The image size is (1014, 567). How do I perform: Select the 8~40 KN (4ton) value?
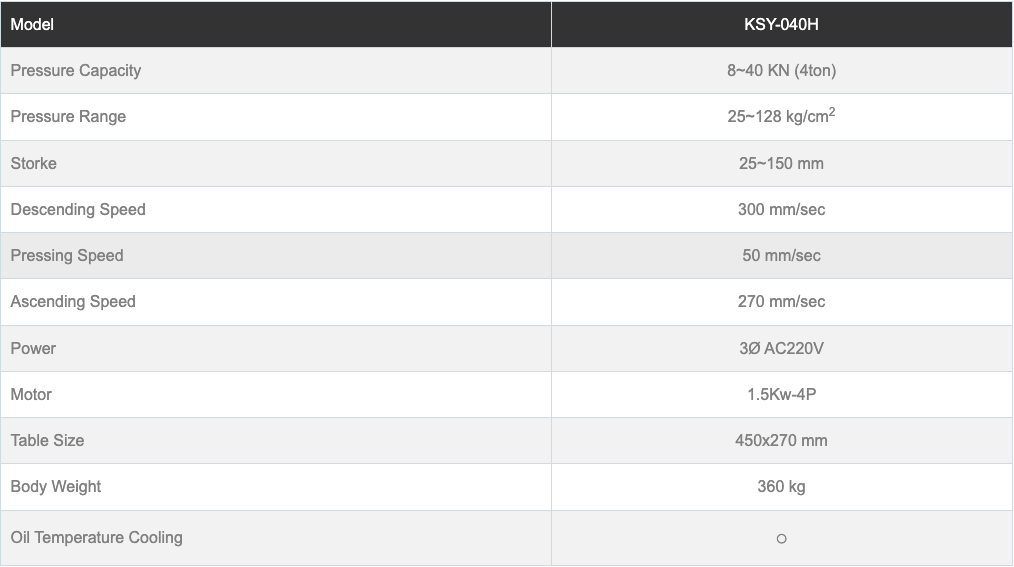[x=781, y=70]
